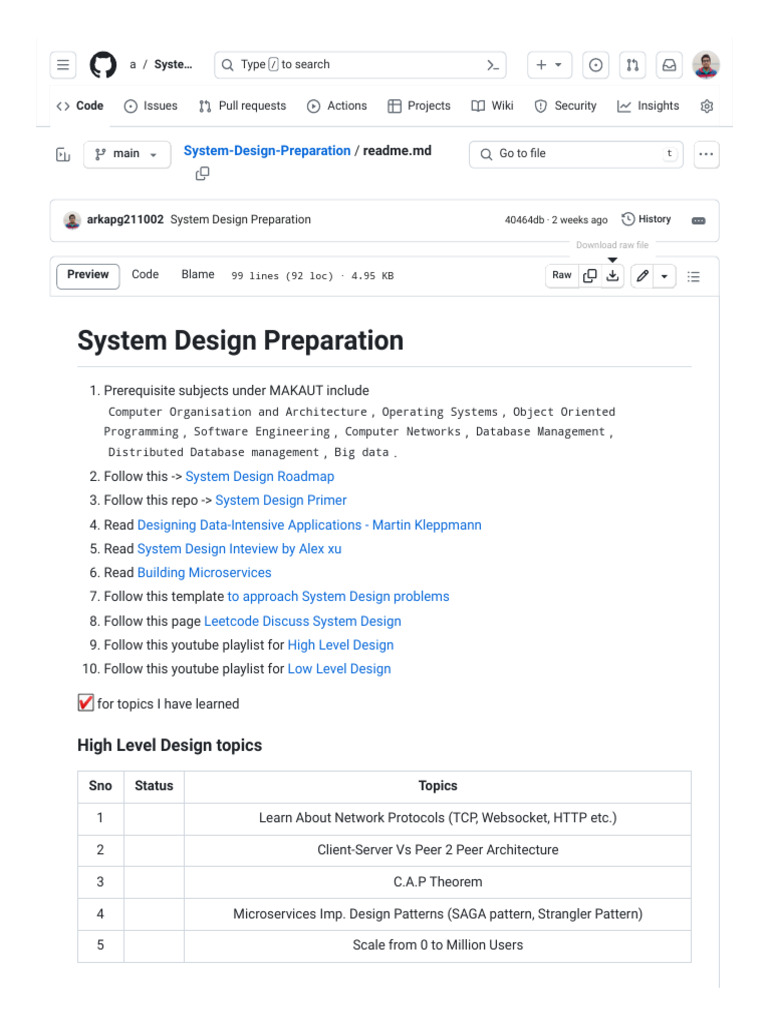Viewport: 768px width, 1024px height.
Task: Expand the commit message details
Action: pos(698,221)
